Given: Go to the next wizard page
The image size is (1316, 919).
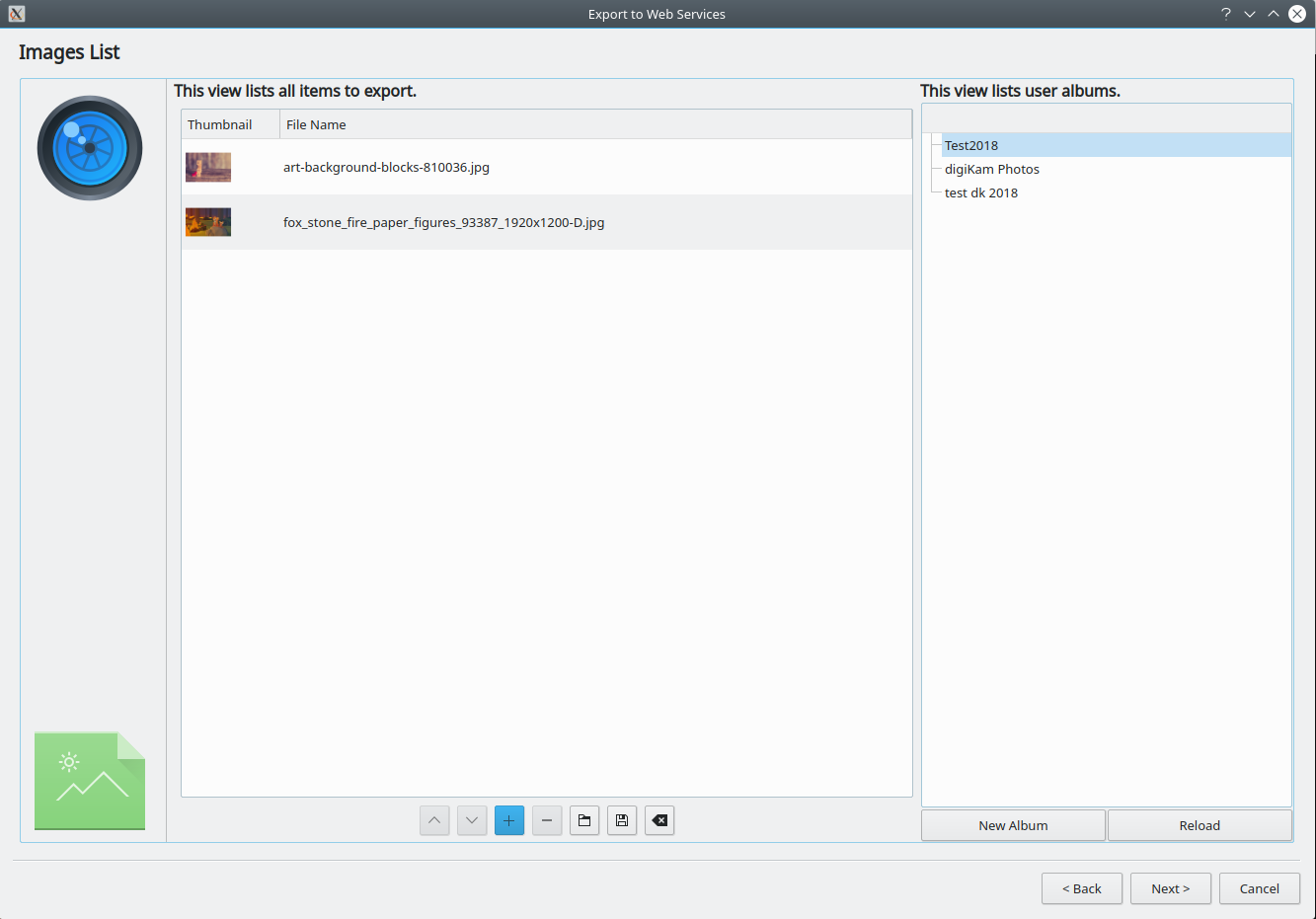Looking at the screenshot, I should 1170,888.
